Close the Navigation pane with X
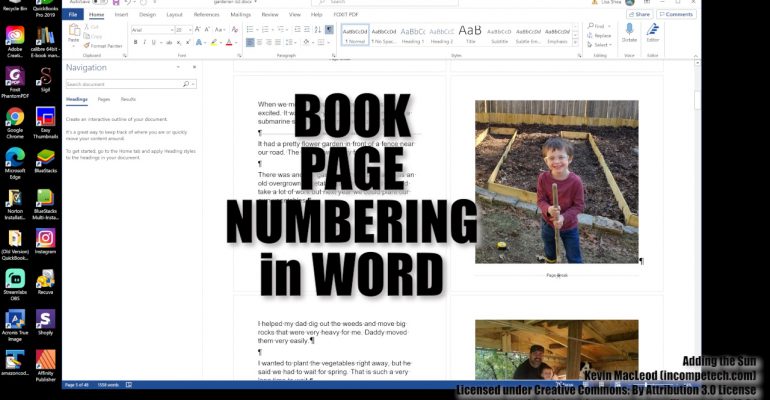The height and width of the screenshot is (400, 770). [x=194, y=67]
